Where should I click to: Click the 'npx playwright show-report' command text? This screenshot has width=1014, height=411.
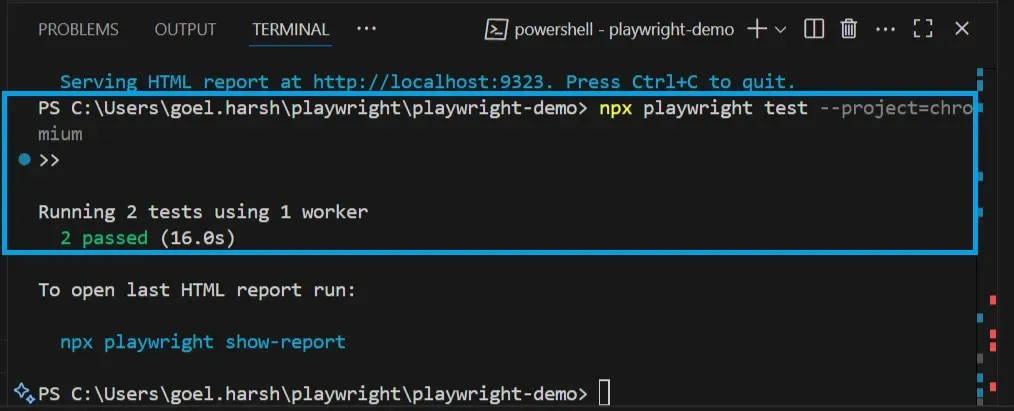click(x=203, y=341)
